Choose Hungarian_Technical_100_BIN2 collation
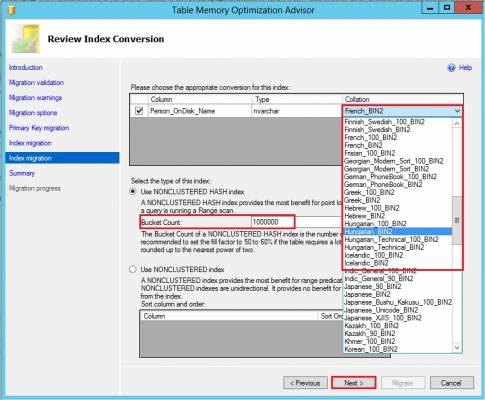This screenshot has height=400, width=485. pos(391,239)
